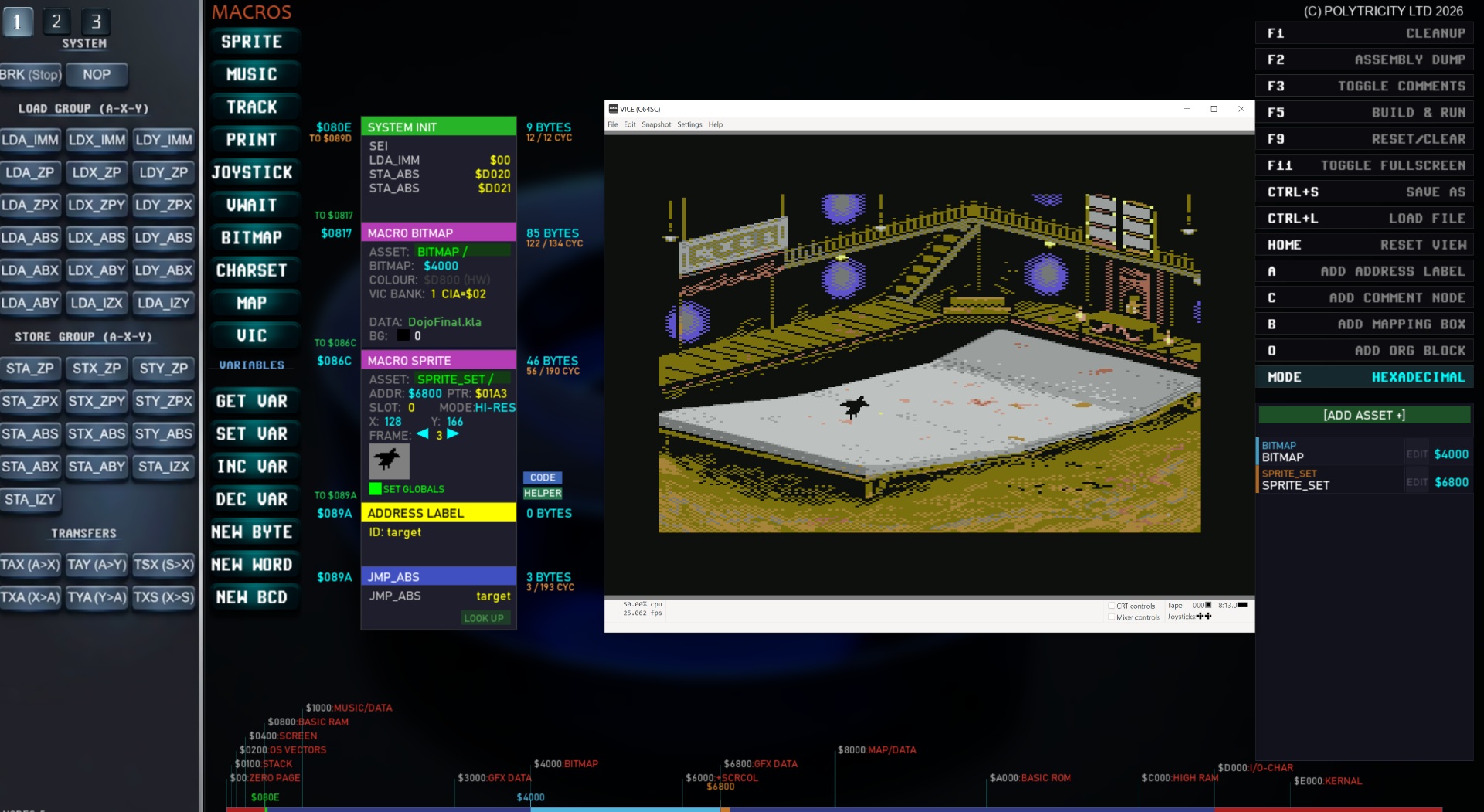Click the crow sprite preview thumbnail

point(389,461)
